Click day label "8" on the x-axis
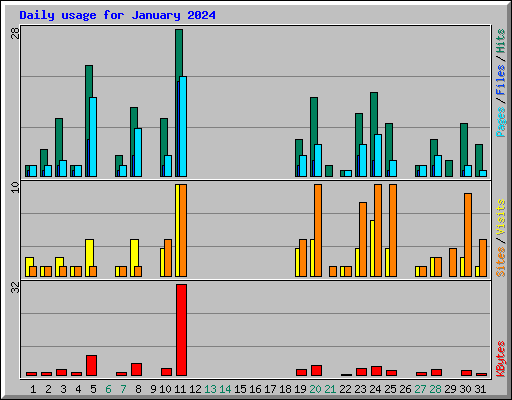Image resolution: width=512 pixels, height=400 pixels. (x=138, y=389)
